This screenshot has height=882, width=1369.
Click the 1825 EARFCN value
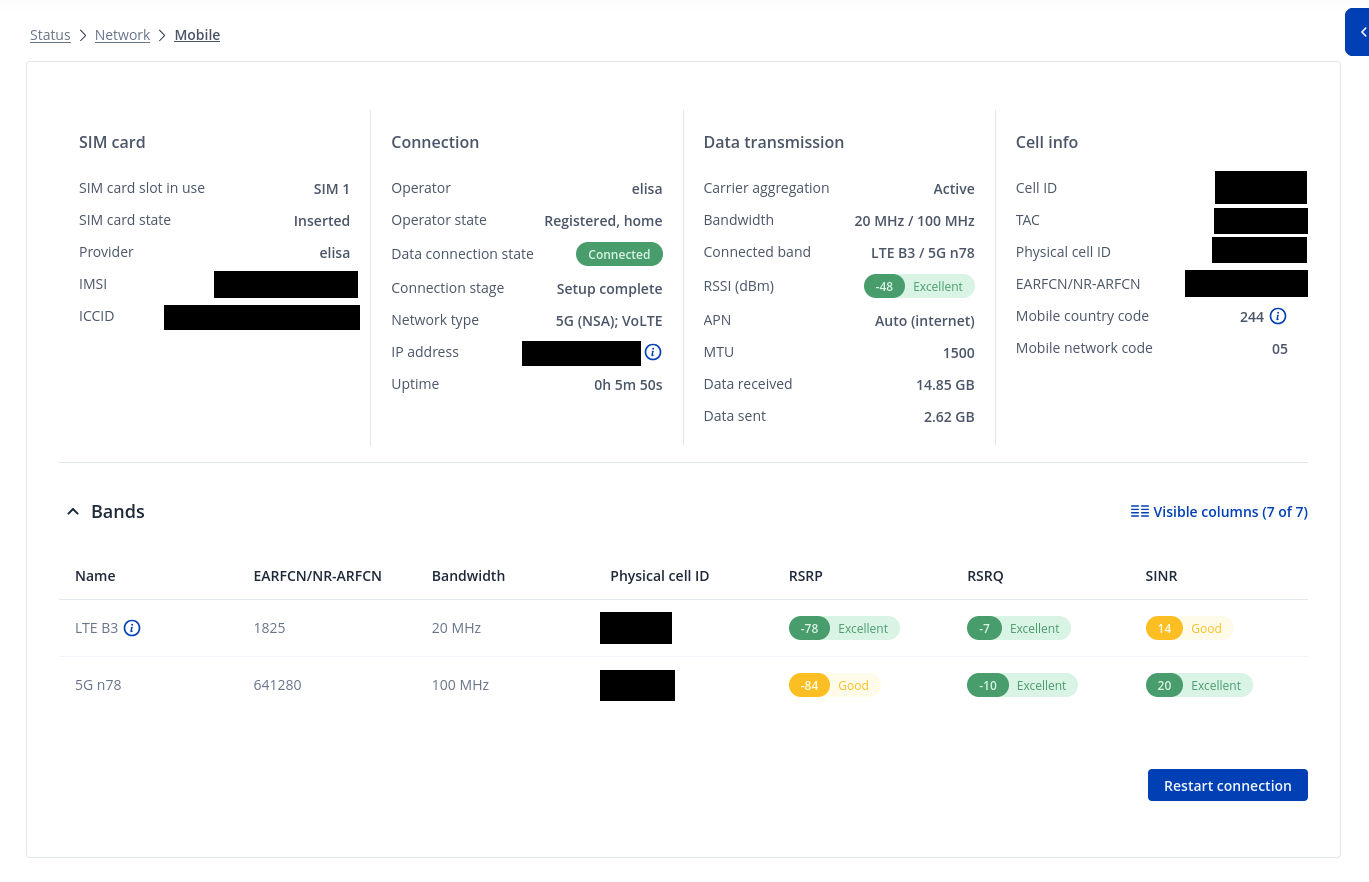tap(270, 628)
